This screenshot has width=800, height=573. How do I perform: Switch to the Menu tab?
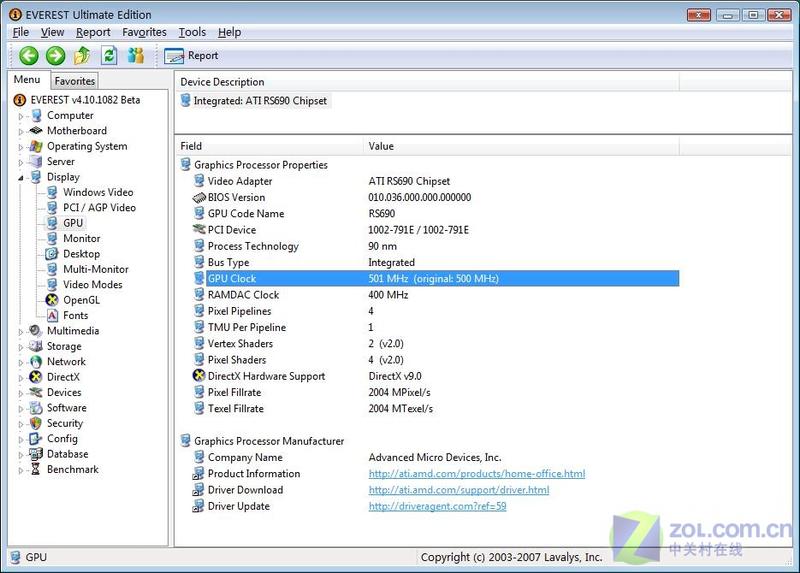pos(27,80)
